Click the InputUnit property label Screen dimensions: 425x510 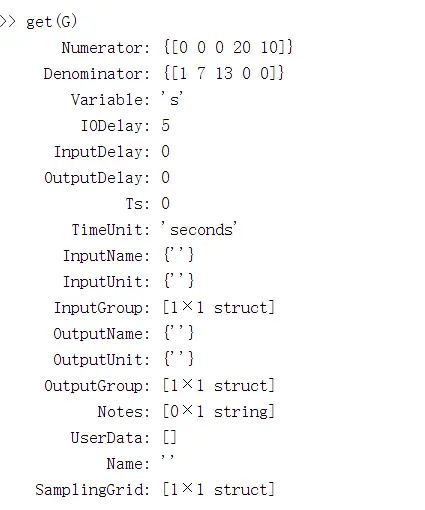pos(107,282)
